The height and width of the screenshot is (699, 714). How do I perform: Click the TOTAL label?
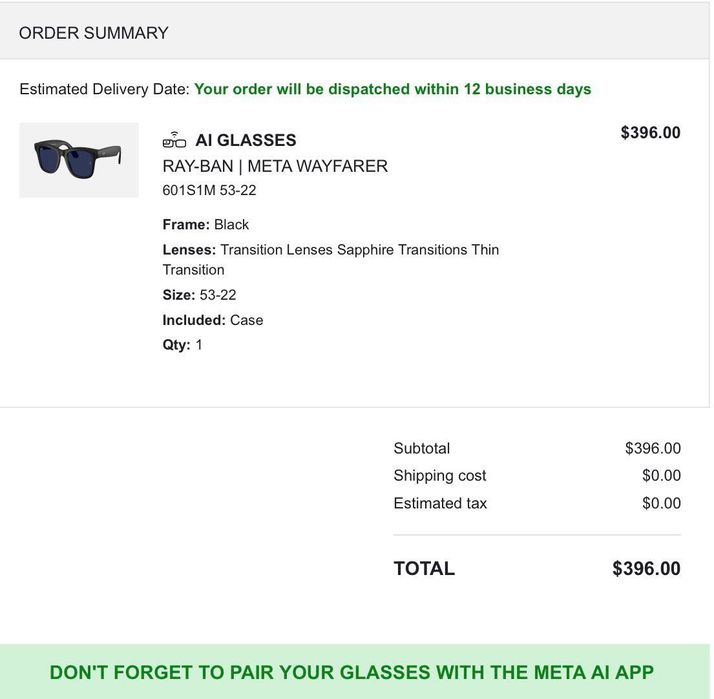pos(424,569)
